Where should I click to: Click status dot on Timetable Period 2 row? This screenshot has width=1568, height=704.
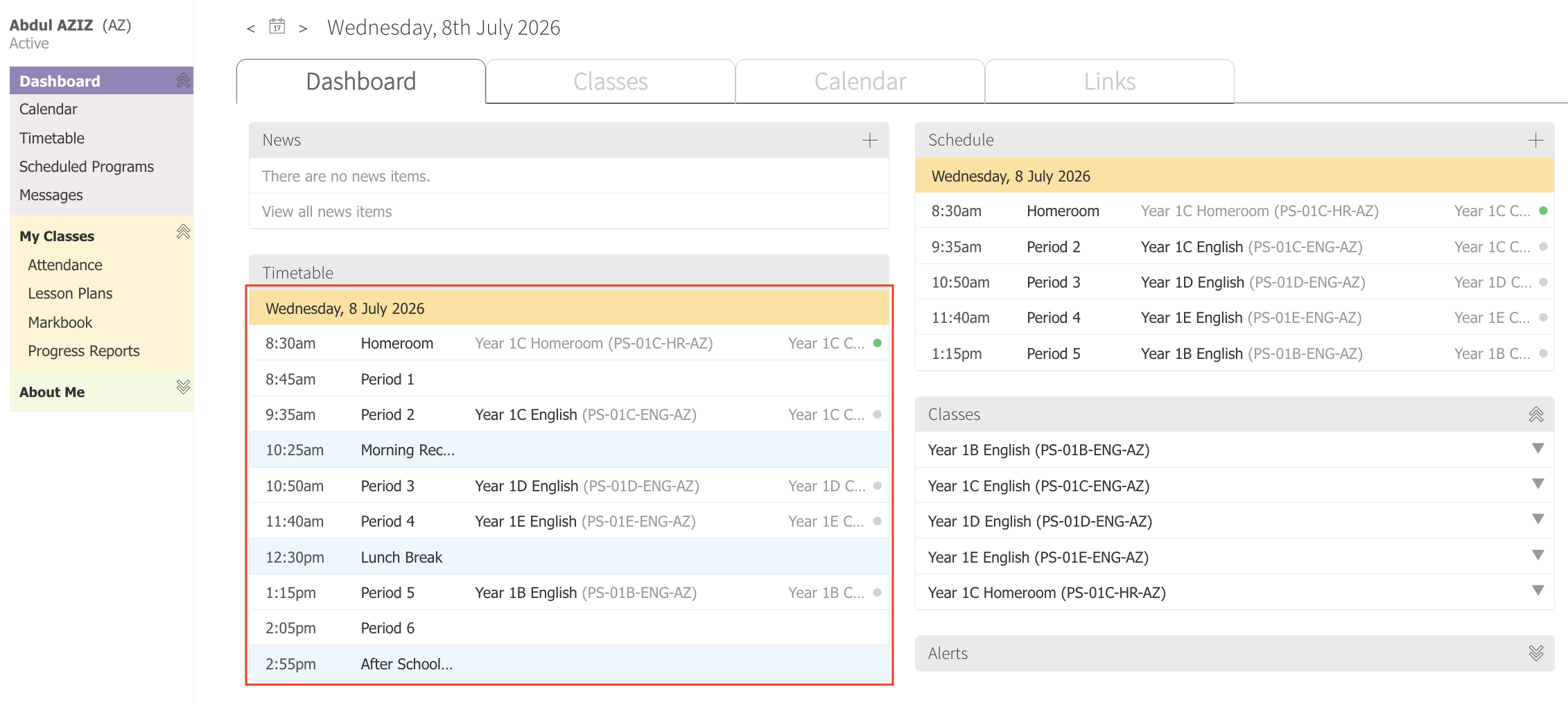(877, 414)
